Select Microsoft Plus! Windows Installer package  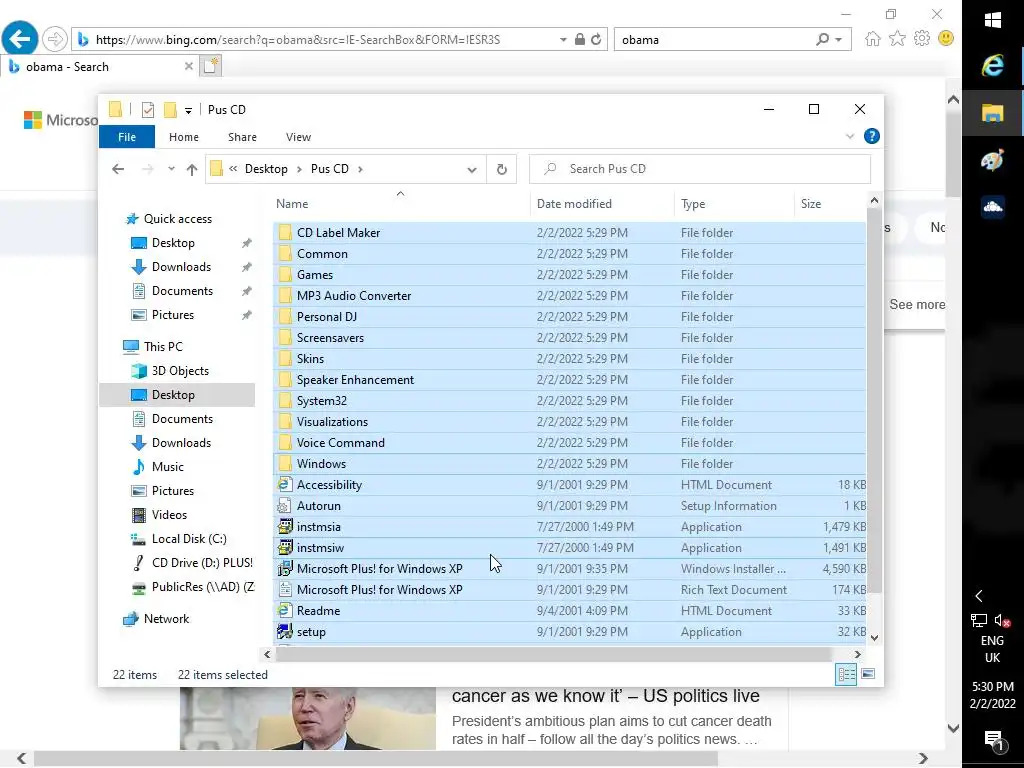click(379, 569)
